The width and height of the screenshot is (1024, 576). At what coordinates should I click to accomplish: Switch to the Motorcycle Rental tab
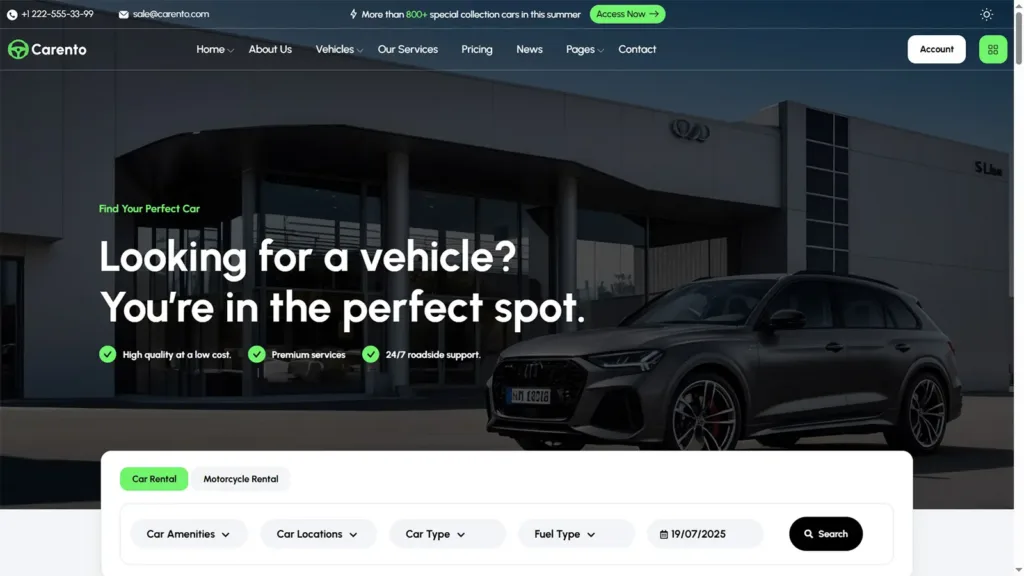pos(240,479)
